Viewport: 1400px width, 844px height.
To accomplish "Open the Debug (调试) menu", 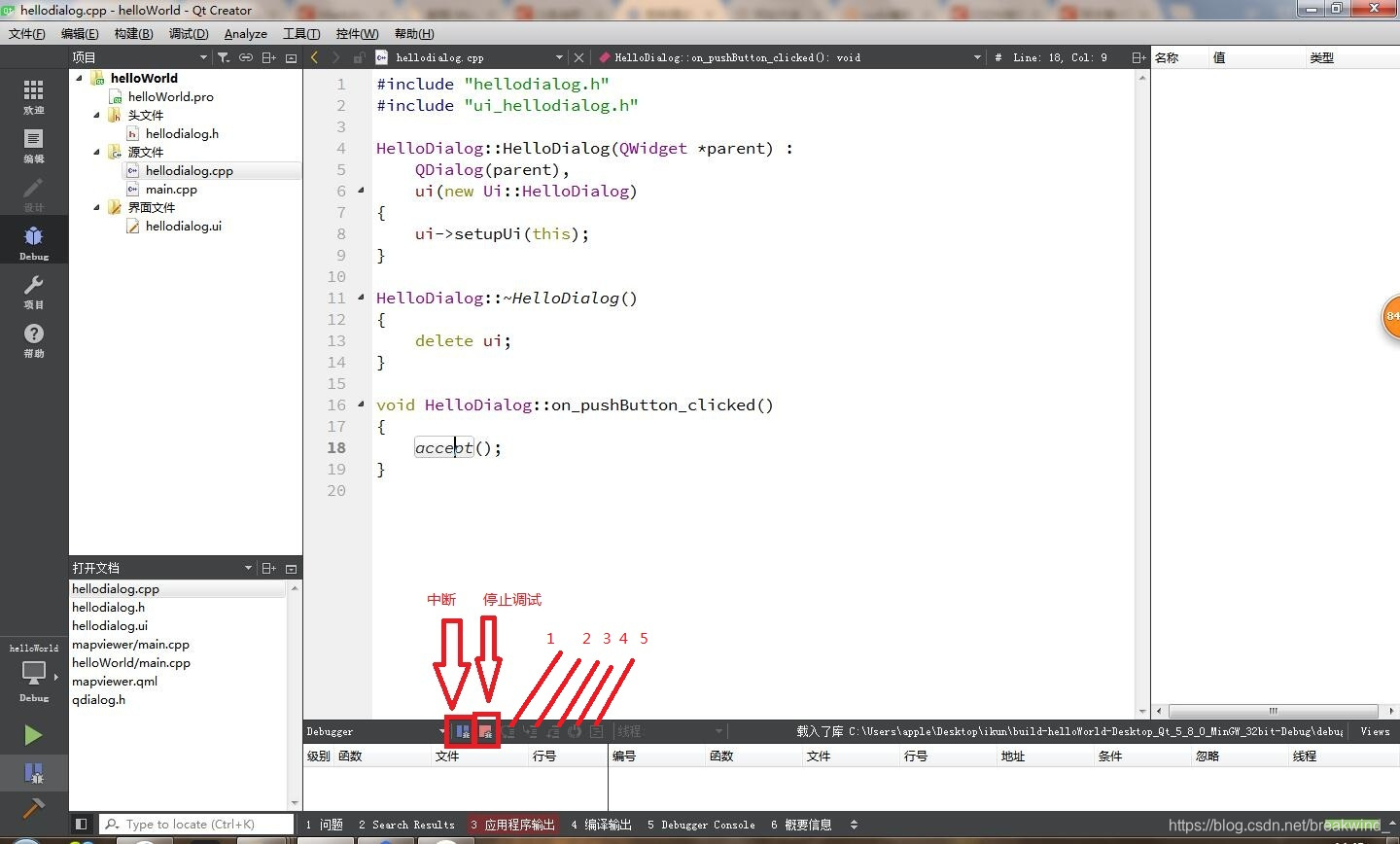I will [189, 33].
